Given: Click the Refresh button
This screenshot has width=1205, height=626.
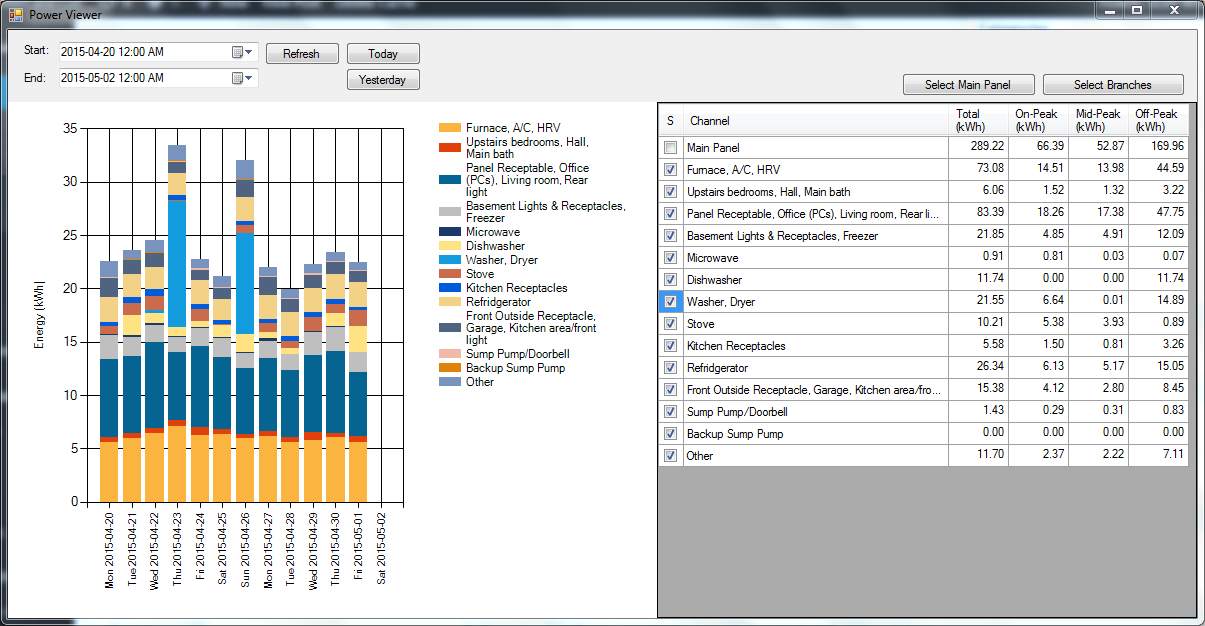Looking at the screenshot, I should 301,54.
